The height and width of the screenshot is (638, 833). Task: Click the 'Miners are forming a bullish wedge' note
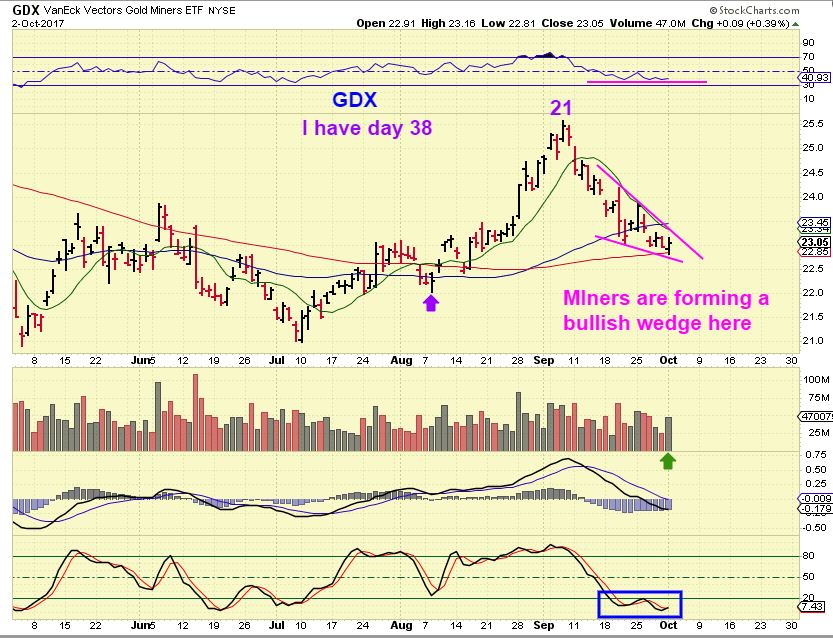coord(666,310)
